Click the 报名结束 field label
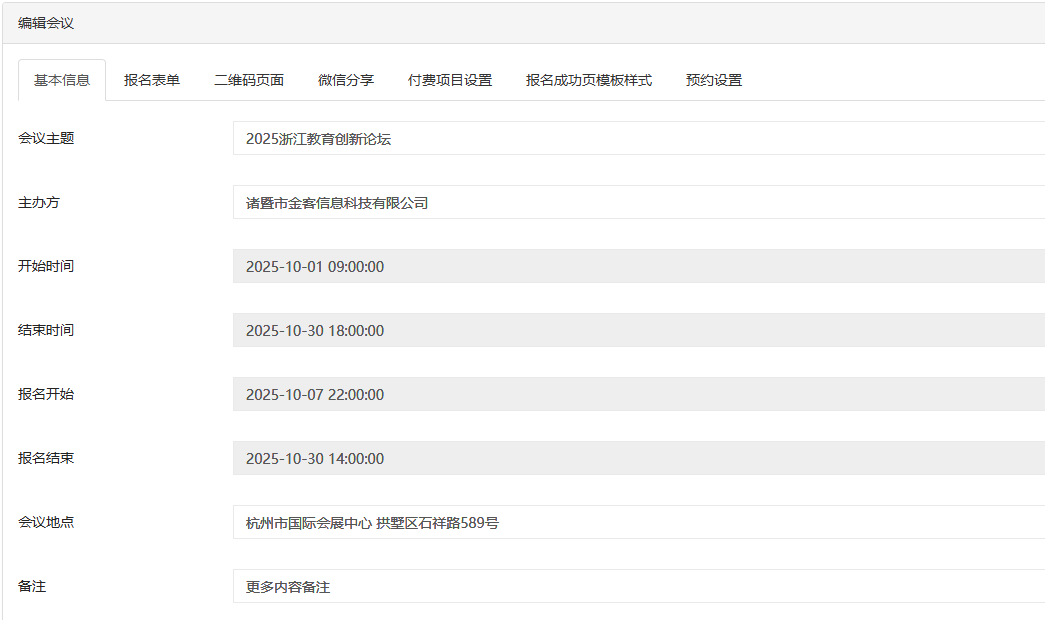1045x620 pixels. [46, 458]
